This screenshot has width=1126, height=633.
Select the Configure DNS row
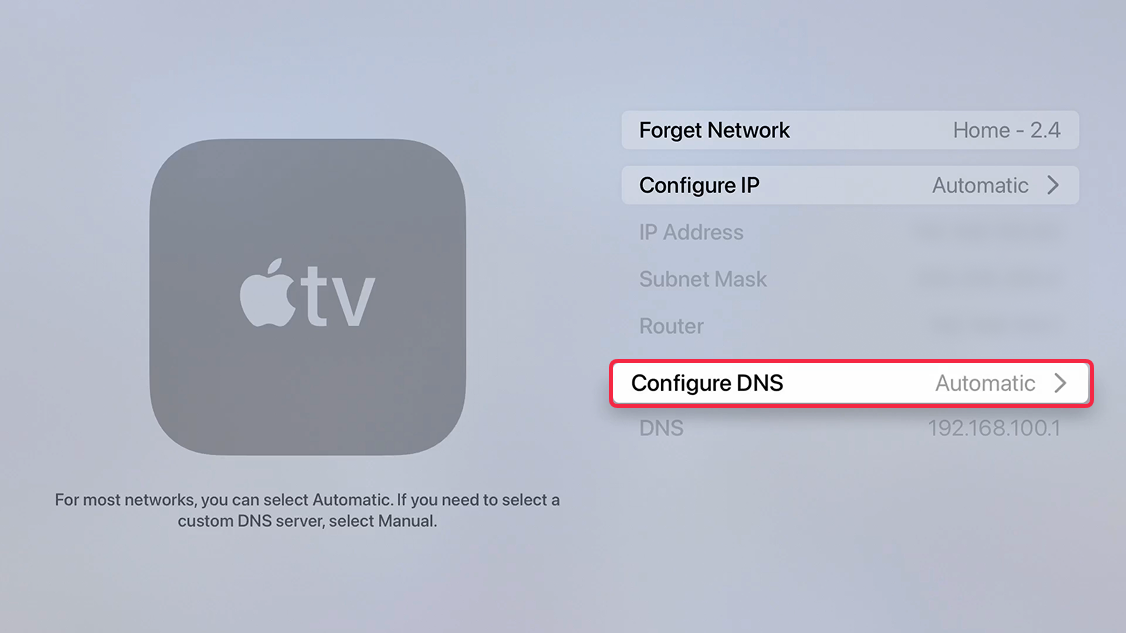coord(851,384)
